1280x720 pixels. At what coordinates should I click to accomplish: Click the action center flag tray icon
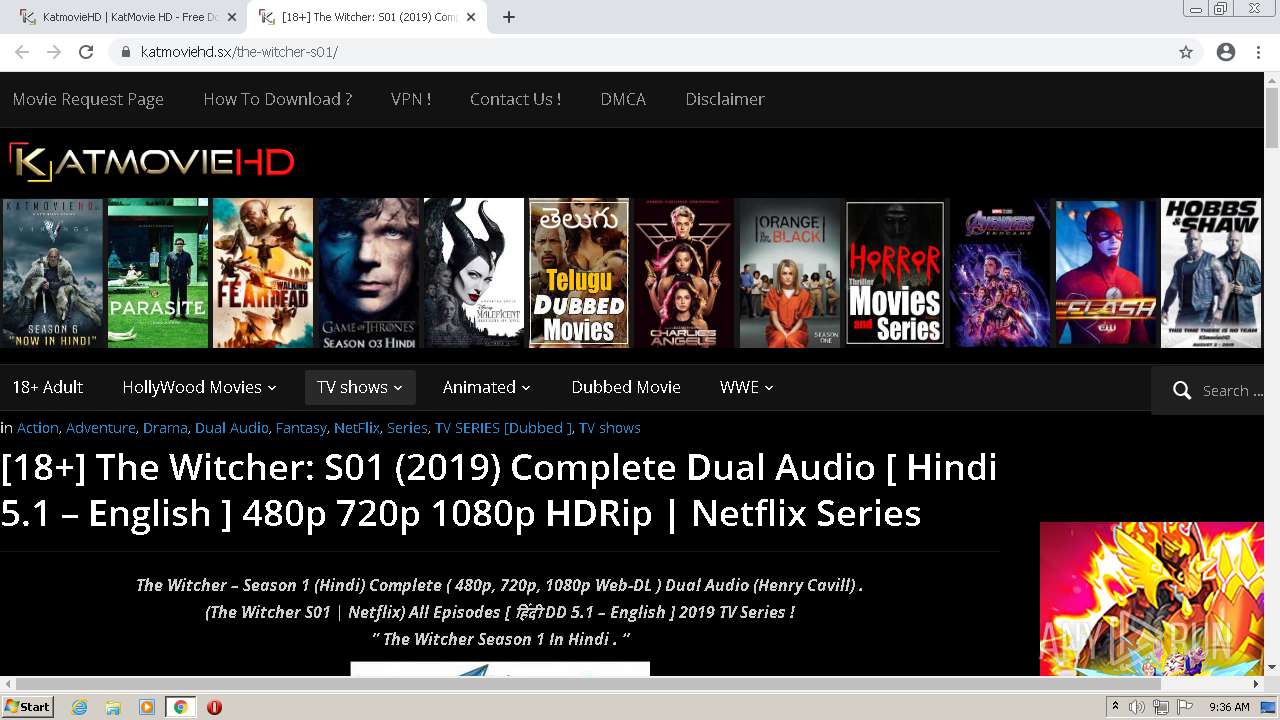pos(1185,707)
